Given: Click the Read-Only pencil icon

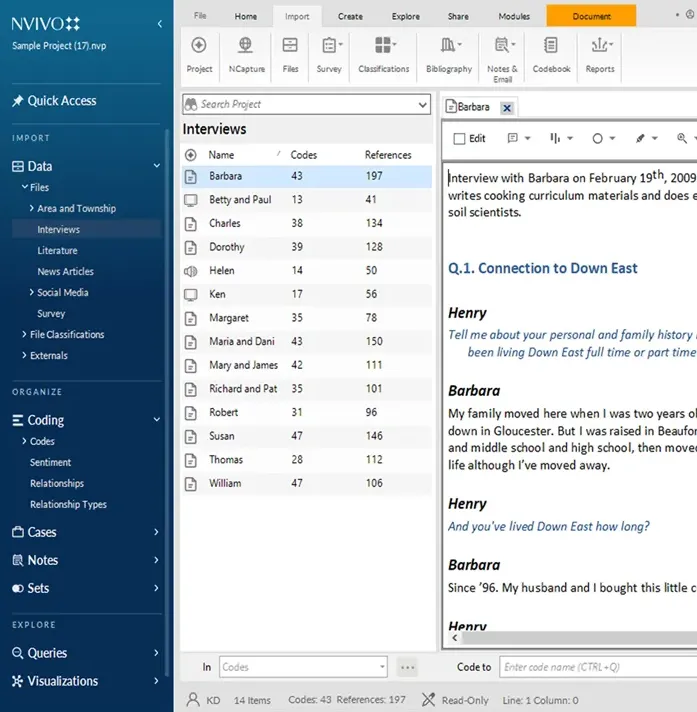Looking at the screenshot, I should click(x=428, y=700).
